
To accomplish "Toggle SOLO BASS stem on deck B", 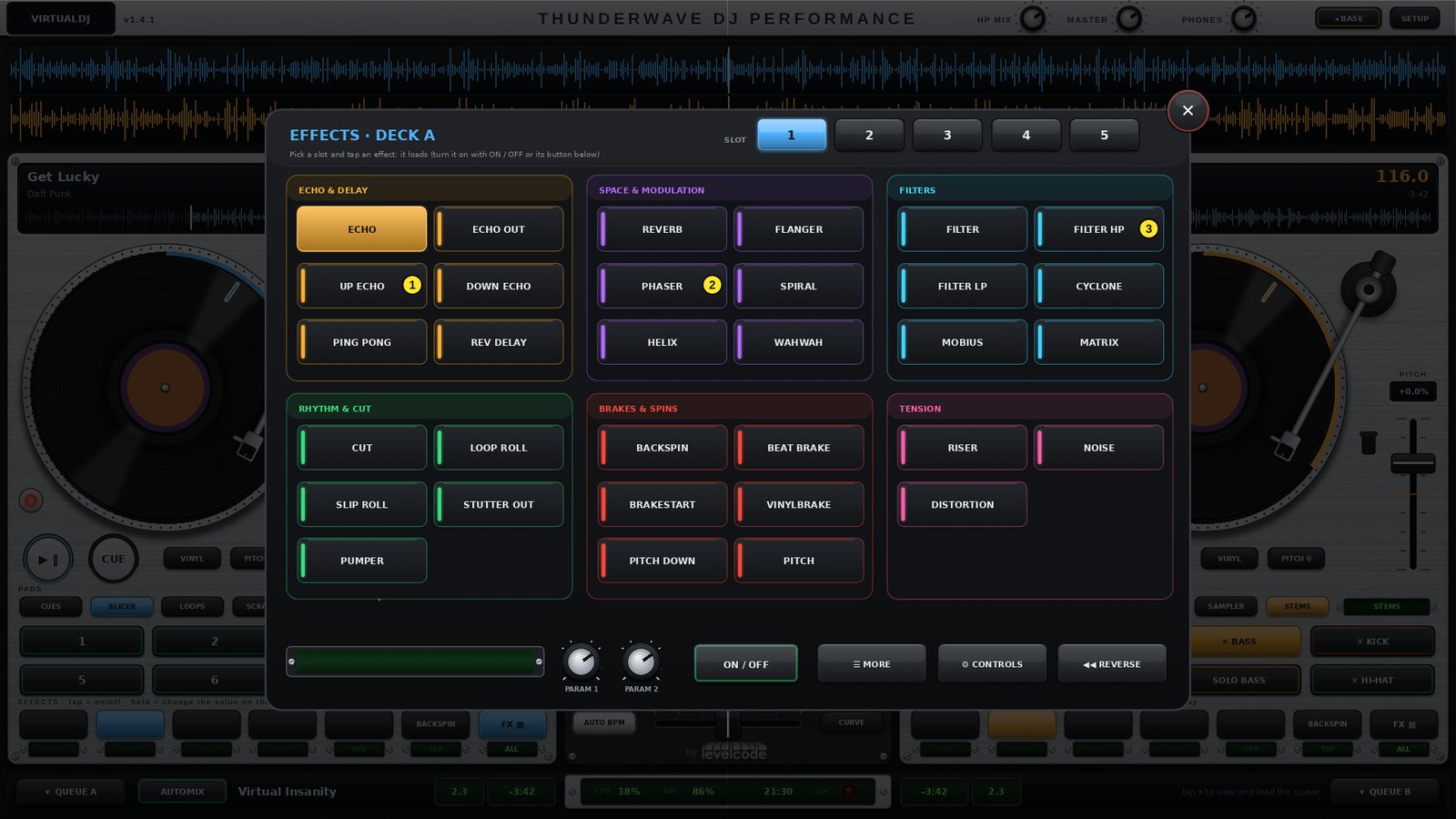I will coord(1239,680).
